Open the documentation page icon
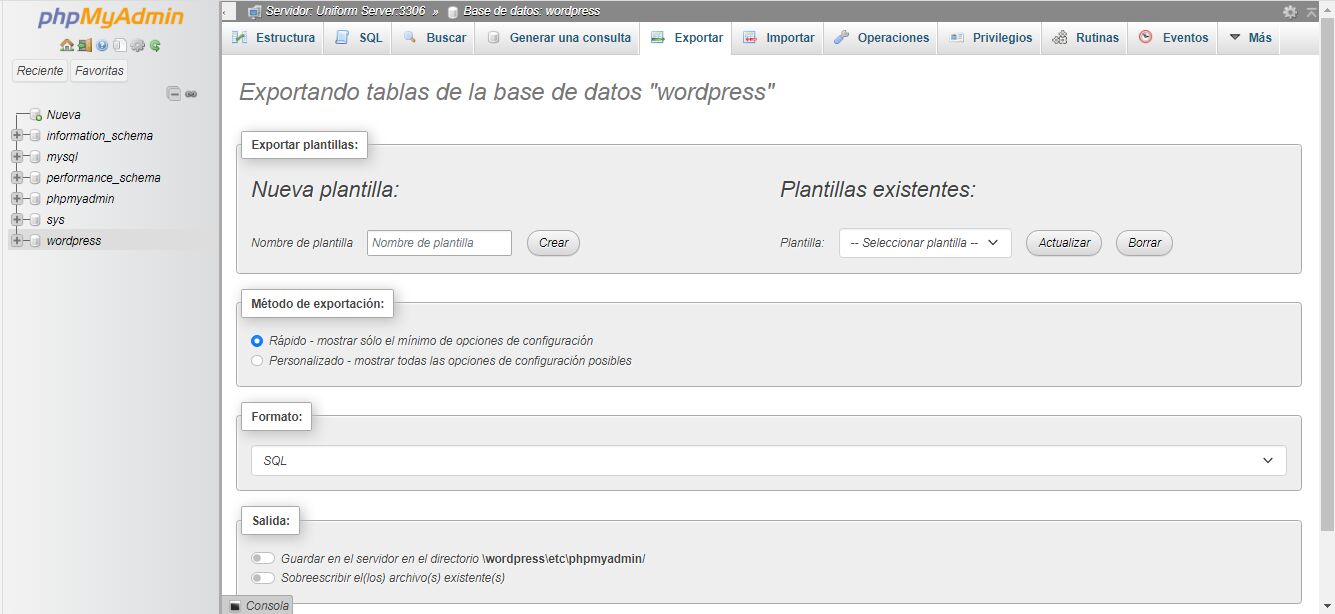The width and height of the screenshot is (1335, 614). click(119, 46)
